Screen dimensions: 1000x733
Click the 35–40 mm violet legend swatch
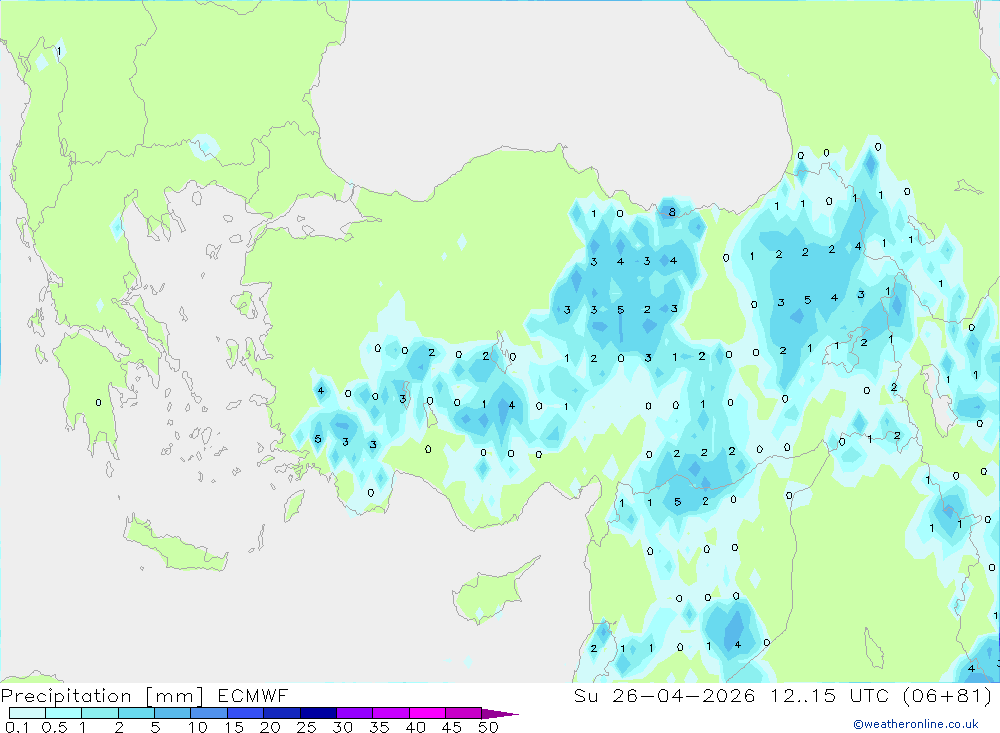click(391, 713)
